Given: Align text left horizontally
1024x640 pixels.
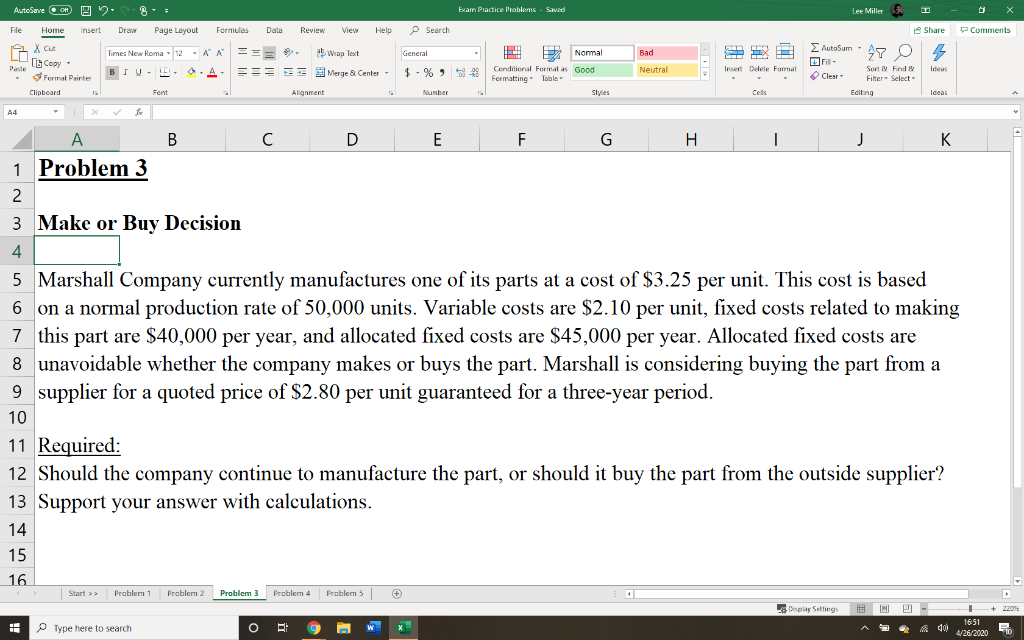Looking at the screenshot, I should tap(242, 72).
